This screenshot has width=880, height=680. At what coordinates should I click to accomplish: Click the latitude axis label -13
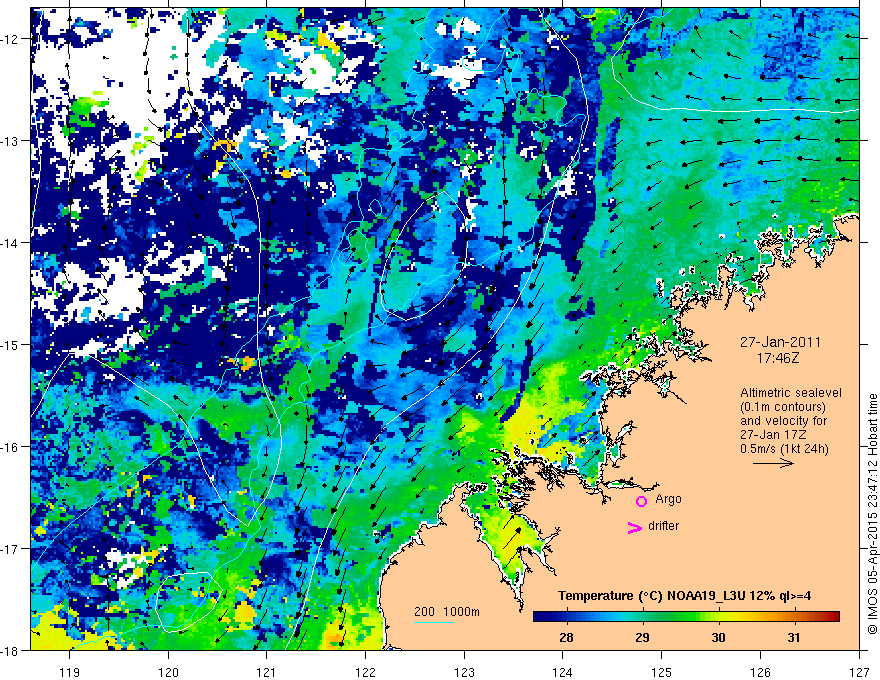coord(10,141)
